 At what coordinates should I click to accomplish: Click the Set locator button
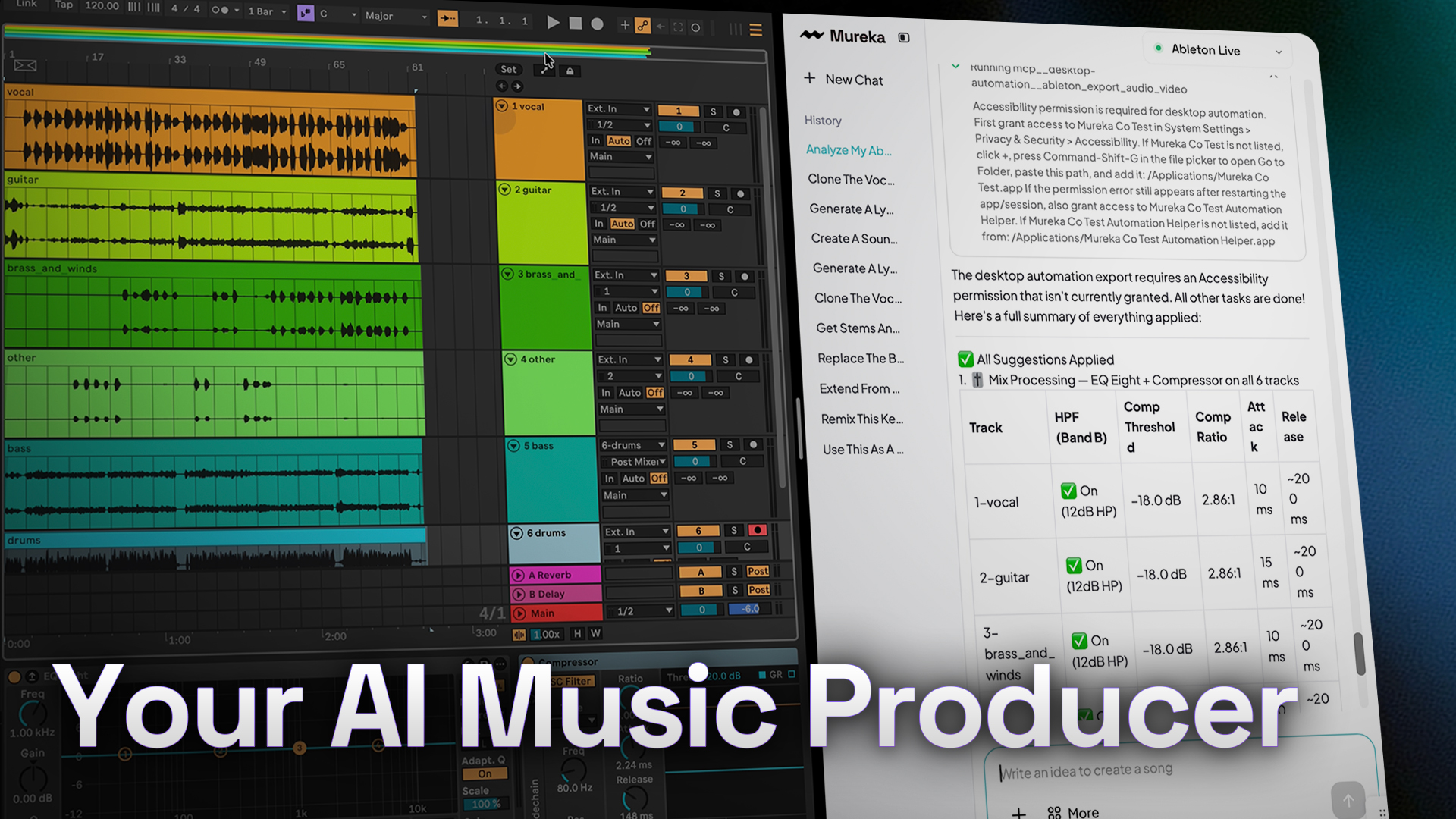pyautogui.click(x=508, y=69)
